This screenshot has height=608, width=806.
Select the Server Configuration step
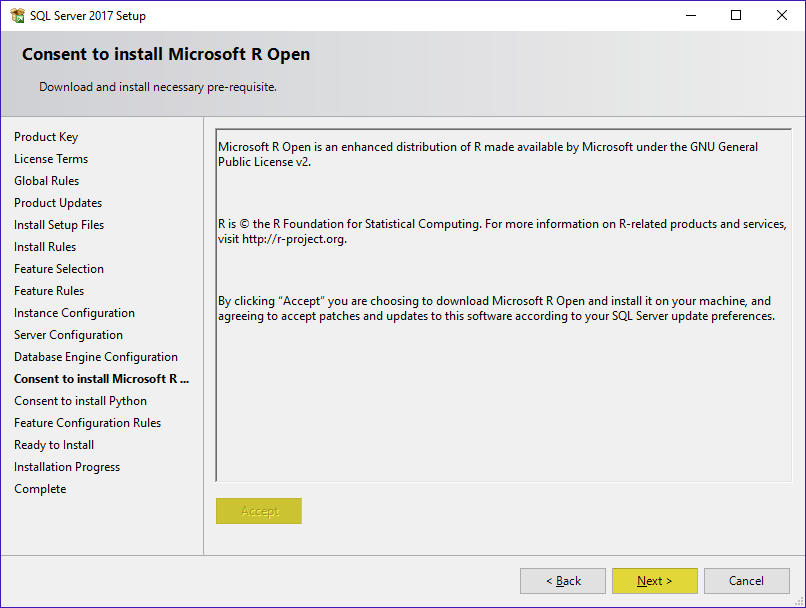pyautogui.click(x=68, y=335)
